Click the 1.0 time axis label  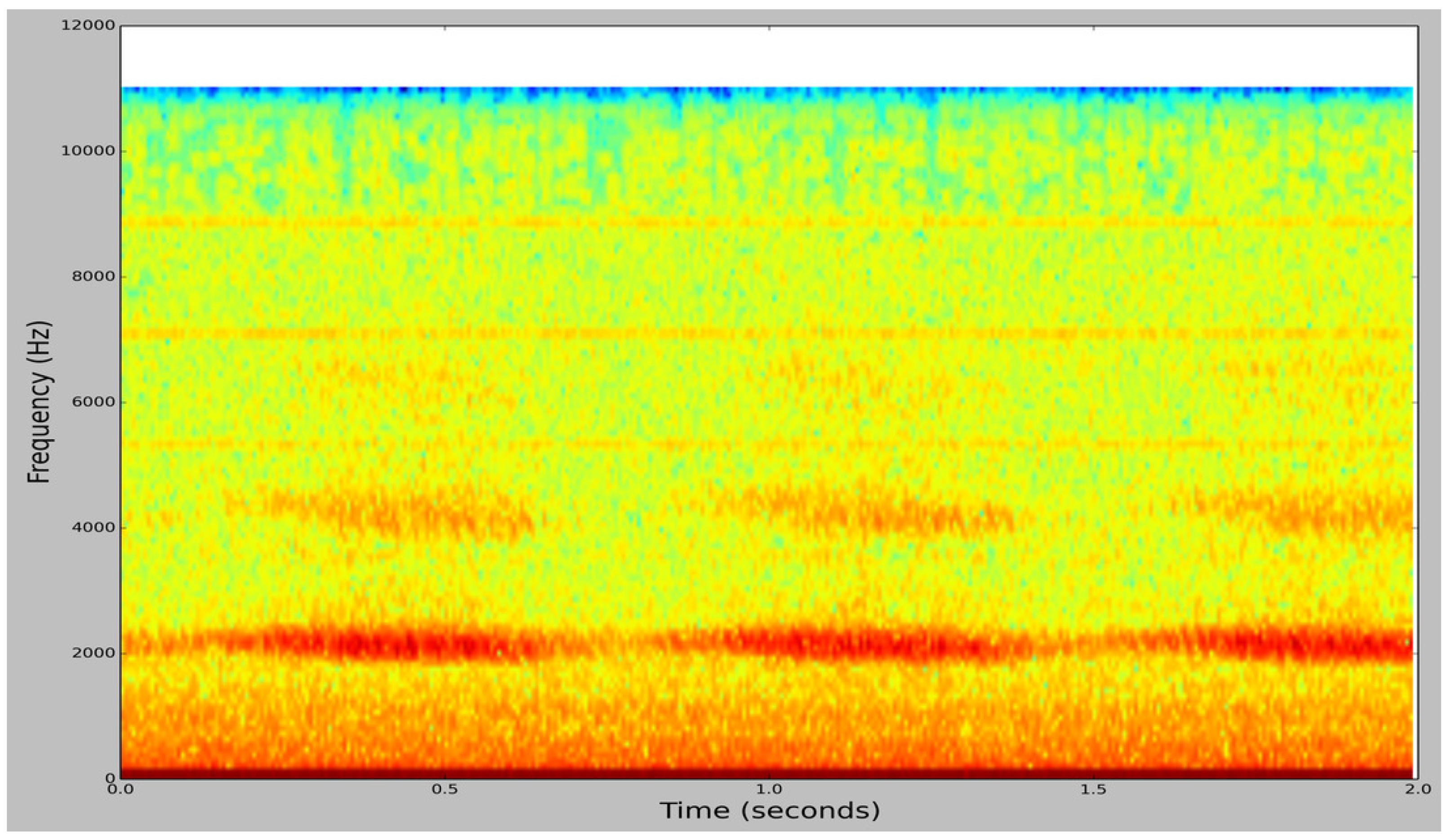pyautogui.click(x=769, y=789)
